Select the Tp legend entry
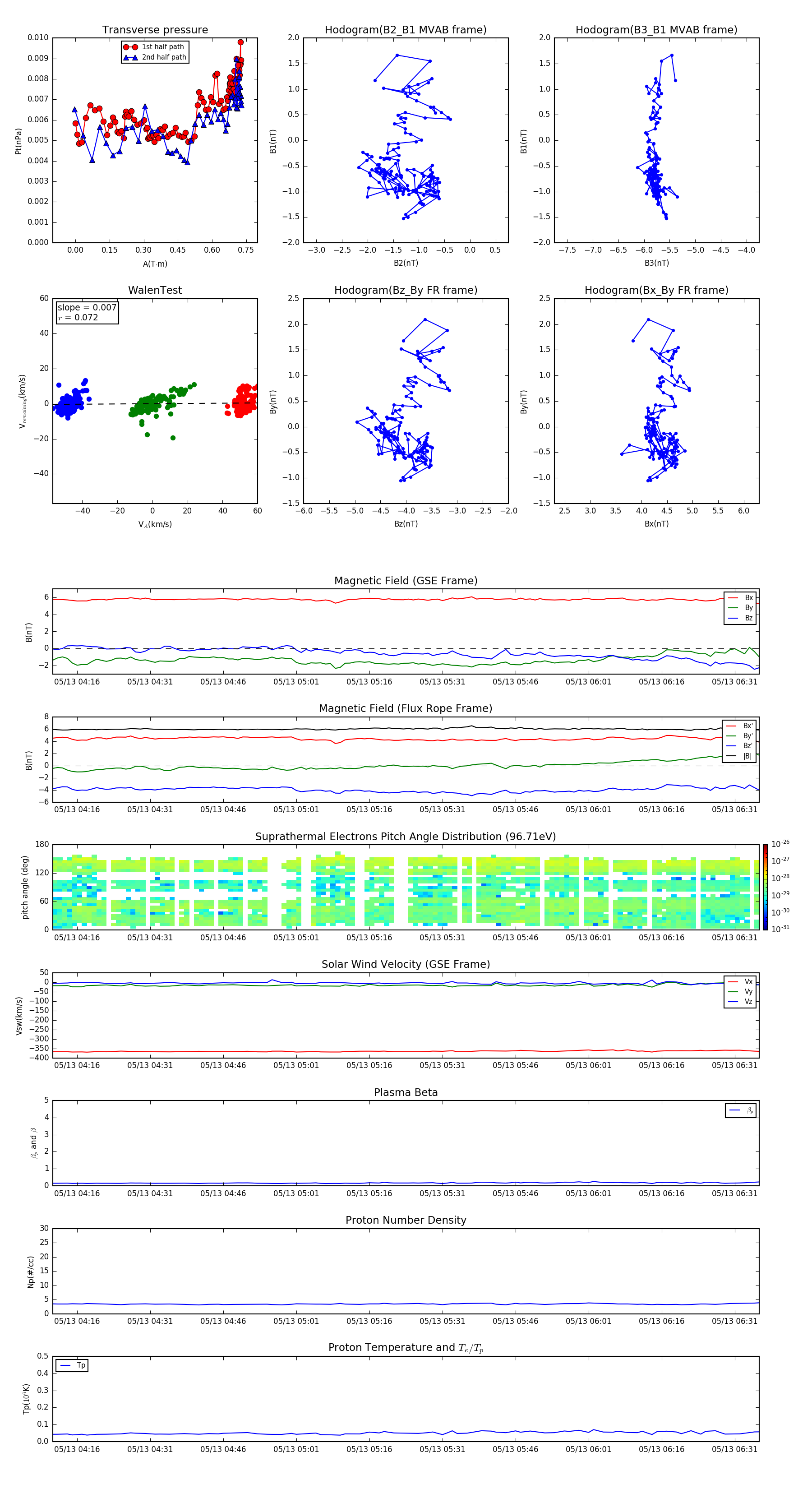Viewport: 812px width, 1489px height. pyautogui.click(x=72, y=1365)
